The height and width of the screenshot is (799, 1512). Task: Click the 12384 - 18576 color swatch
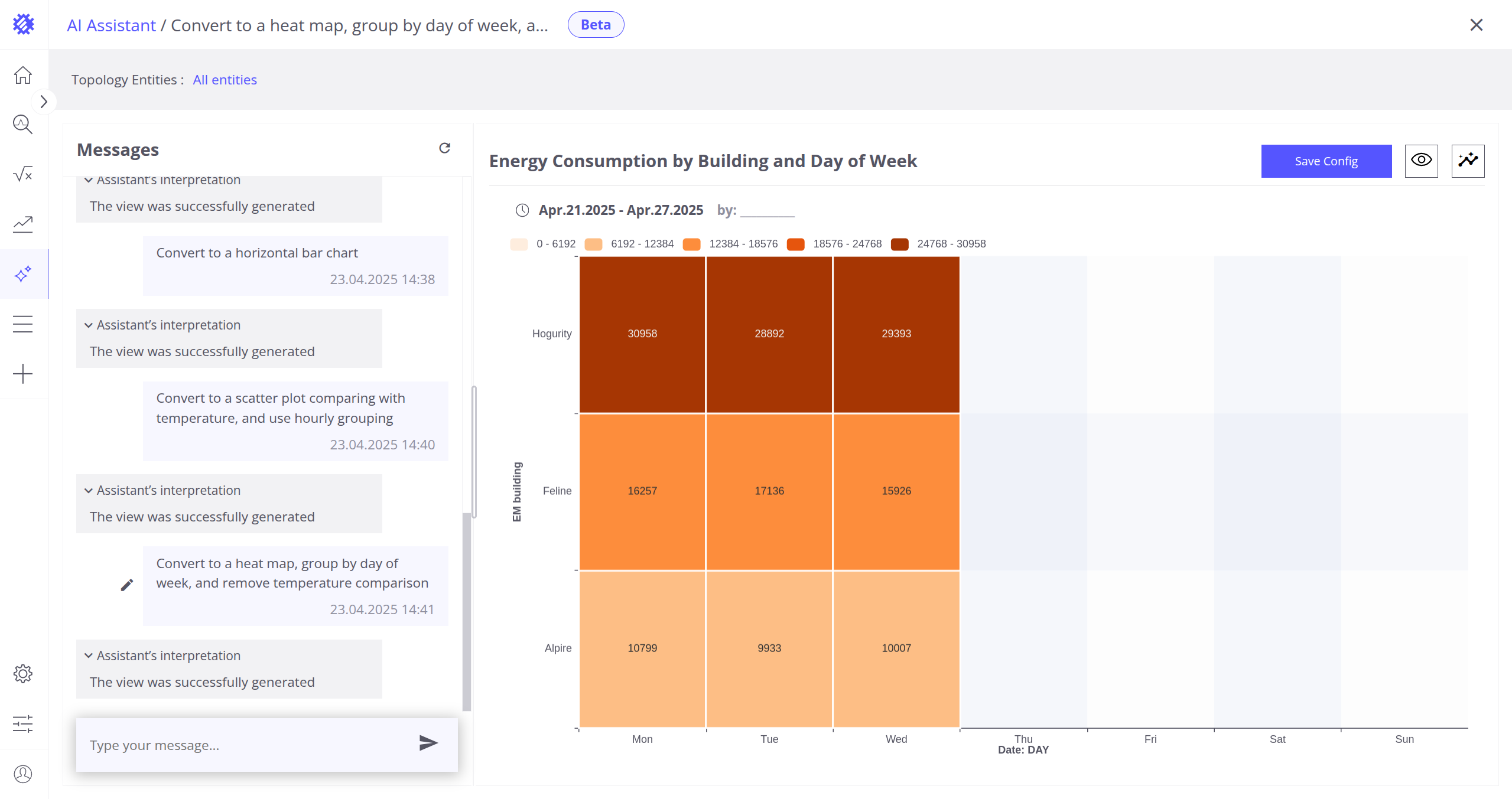tap(691, 244)
